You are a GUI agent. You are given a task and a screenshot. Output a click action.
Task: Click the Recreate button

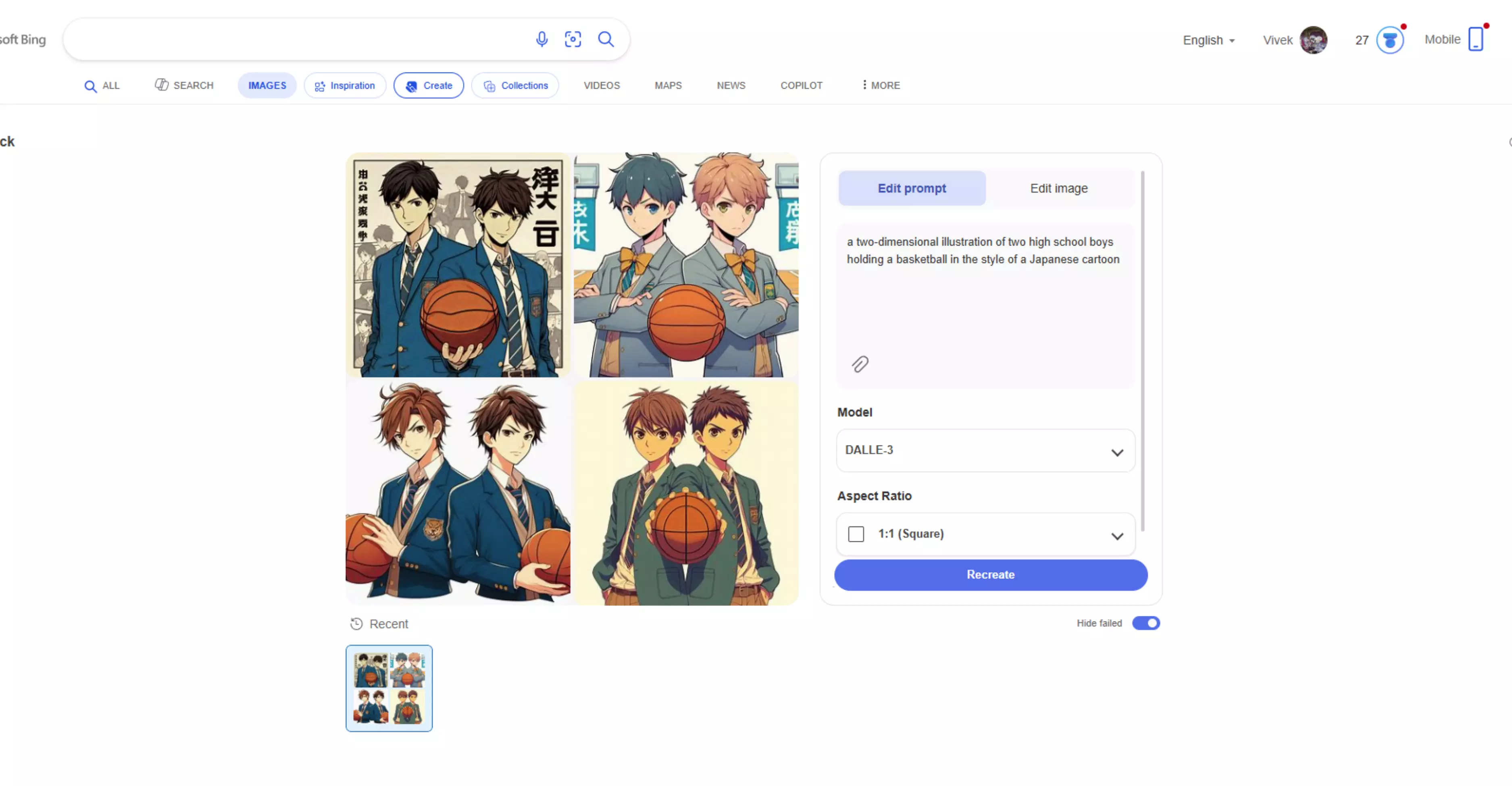990,575
